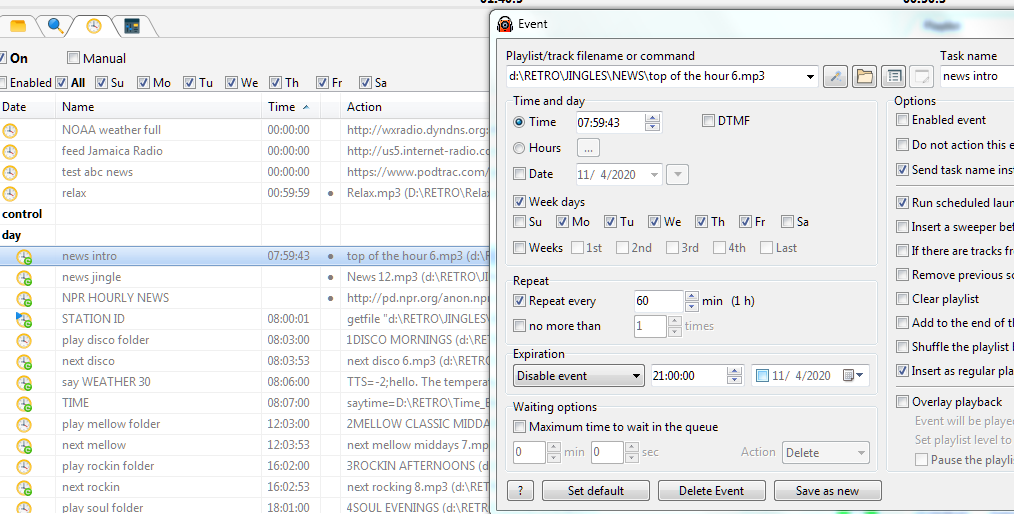
Task: Select the Hours radio button
Action: (519, 148)
